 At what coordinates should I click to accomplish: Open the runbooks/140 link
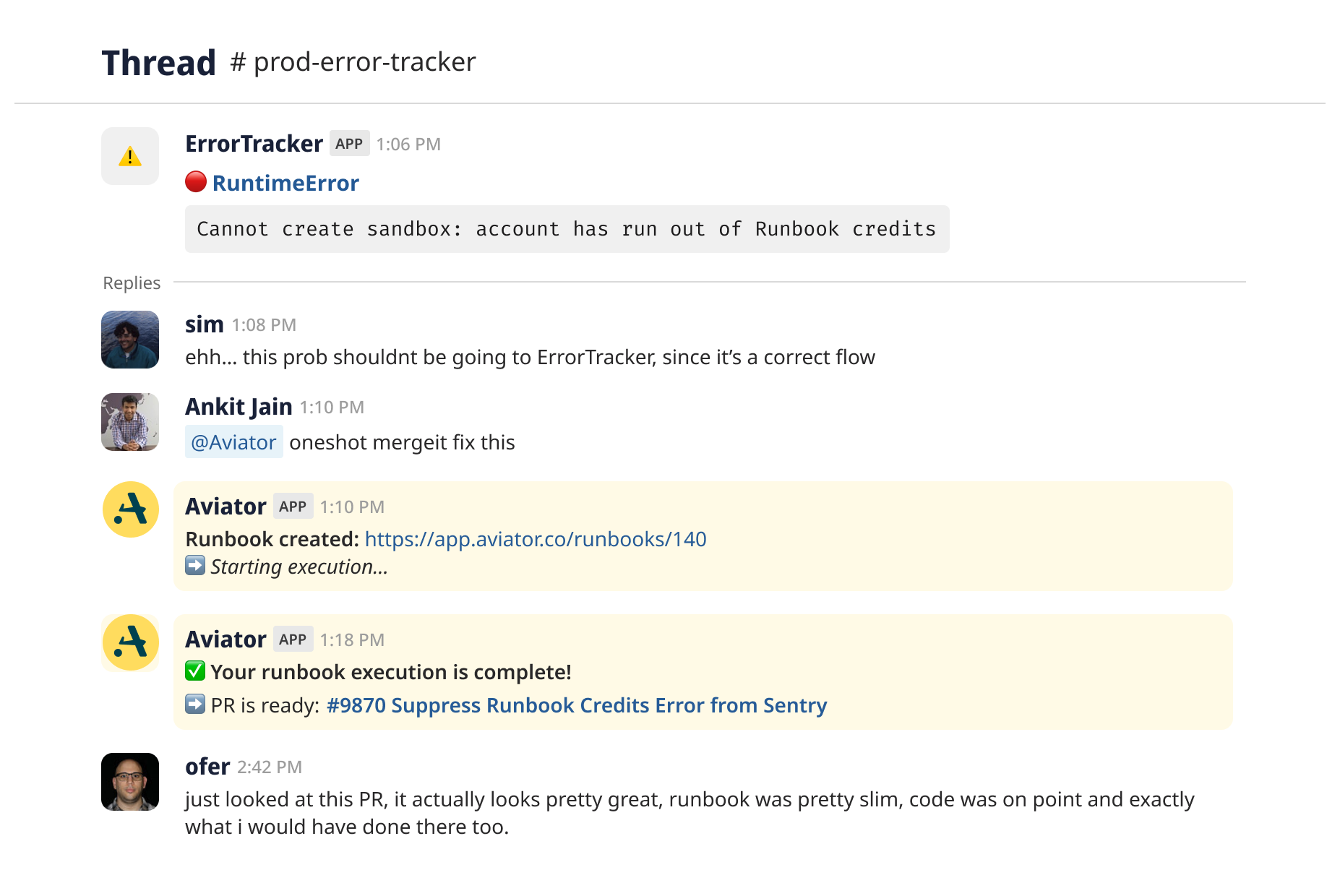(536, 539)
